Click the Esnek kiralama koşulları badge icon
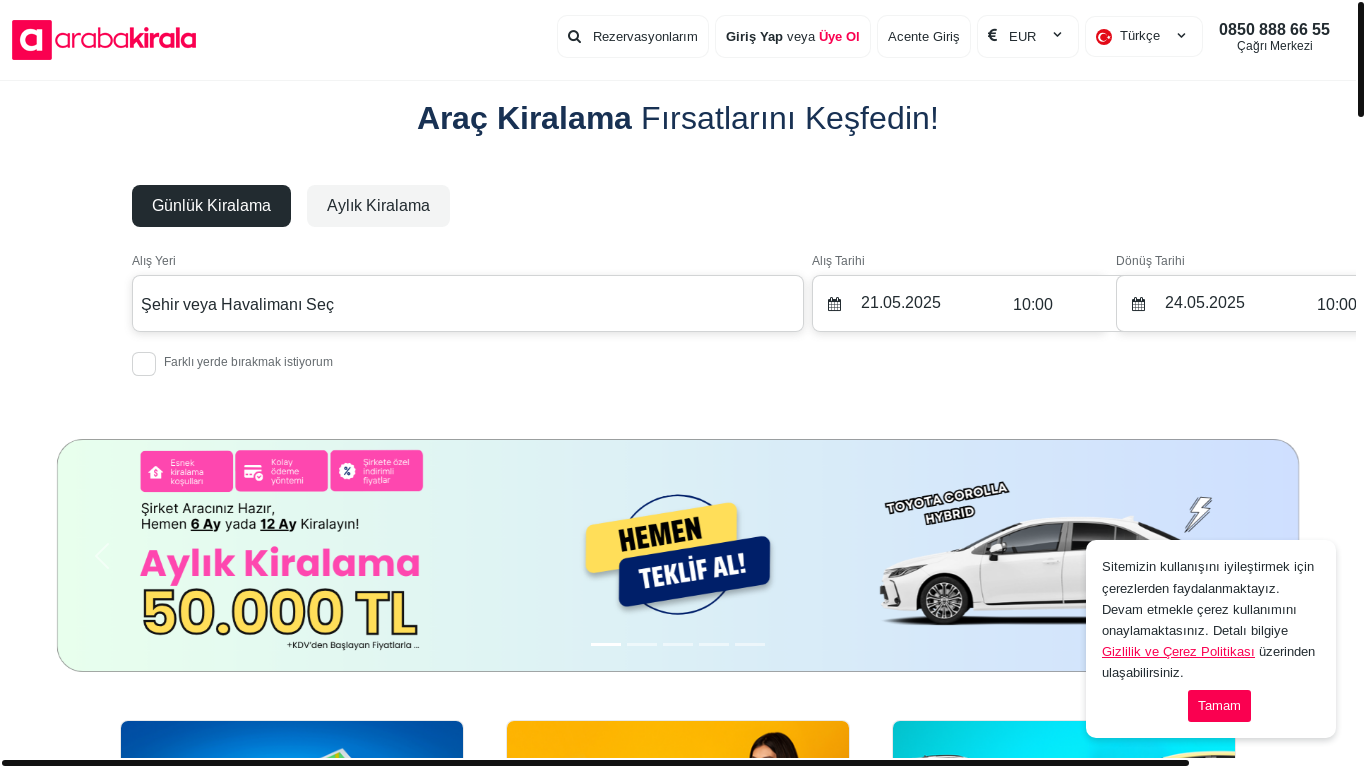 156,472
